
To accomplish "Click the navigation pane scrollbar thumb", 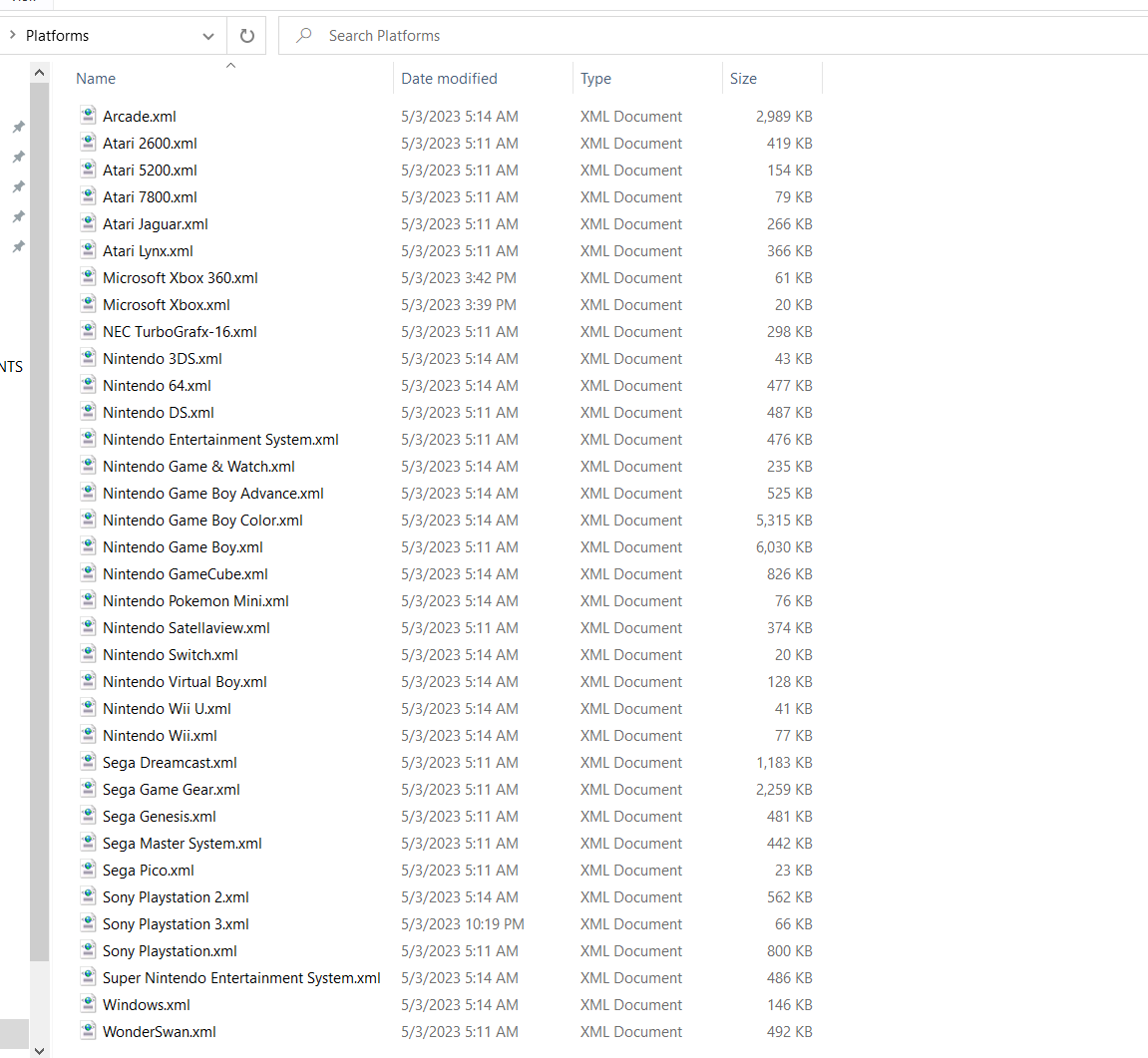I will coord(40,522).
